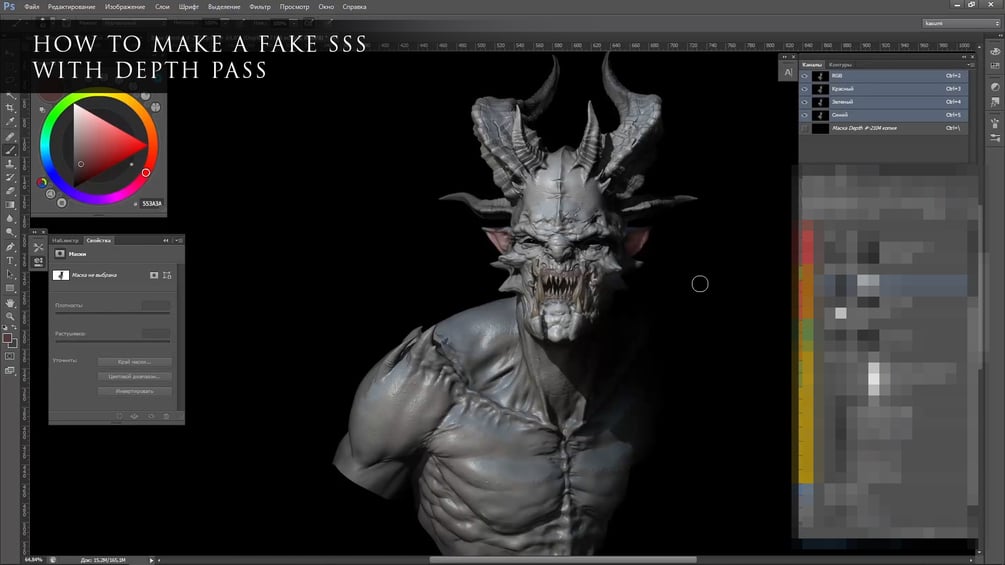Viewport: 1005px width, 565px height.
Task: Open the Properties panel flyout menu
Action: [179, 241]
